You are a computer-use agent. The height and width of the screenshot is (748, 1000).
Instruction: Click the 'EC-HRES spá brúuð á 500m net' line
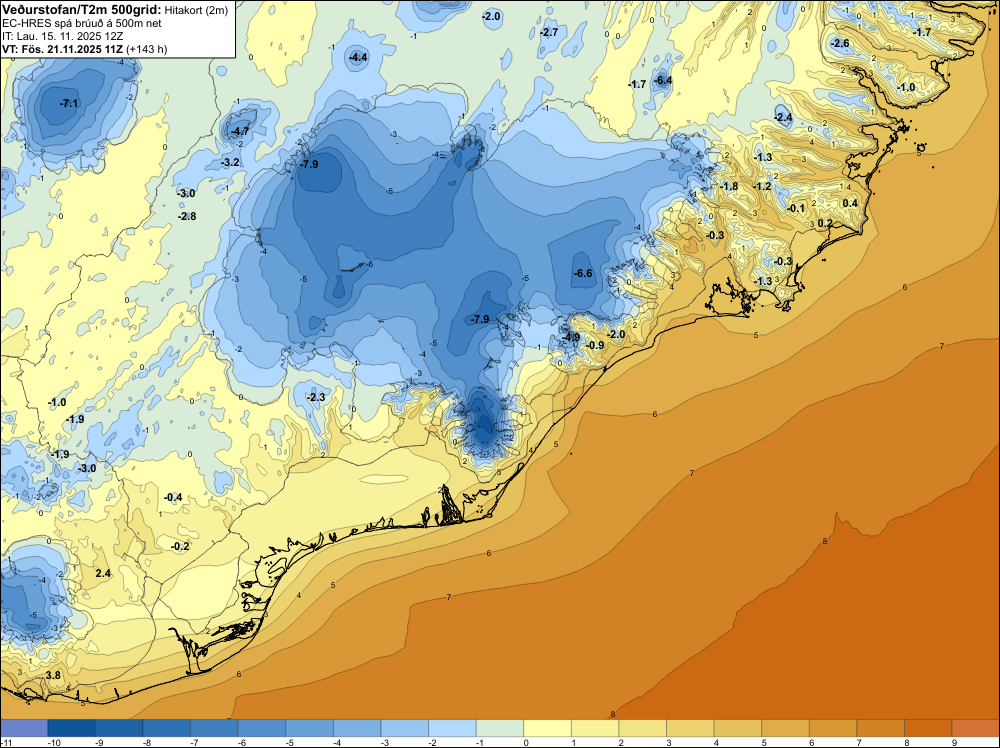point(82,23)
